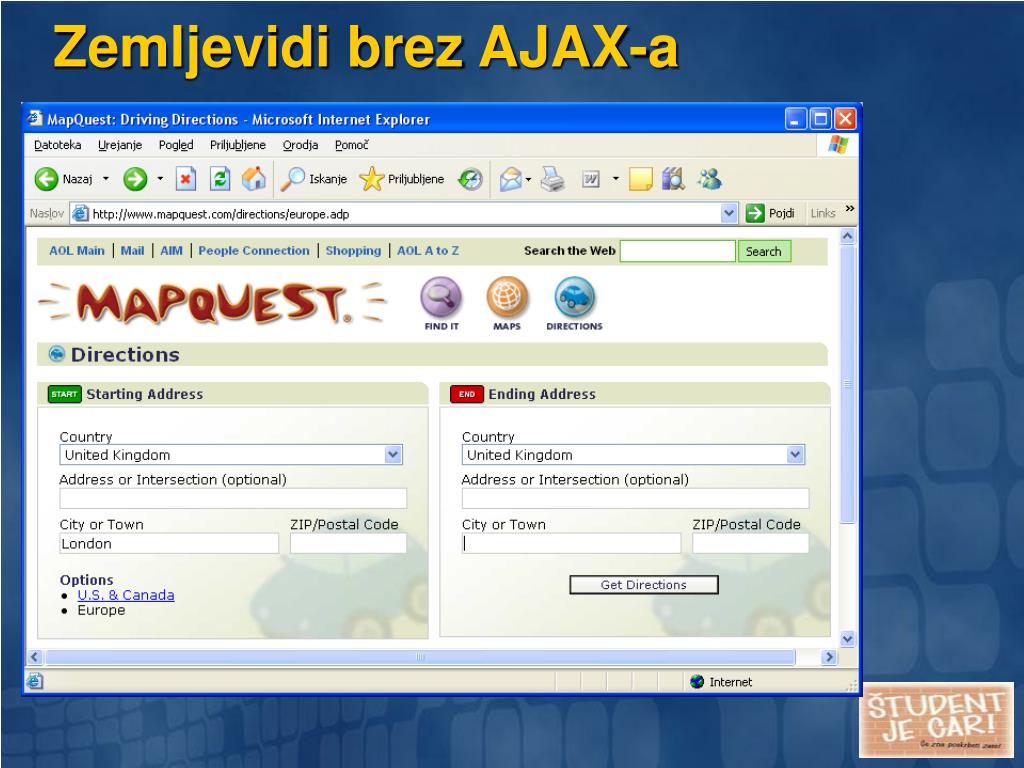Click the vertical scrollbar down arrow
This screenshot has height=768, width=1024.
coord(848,639)
